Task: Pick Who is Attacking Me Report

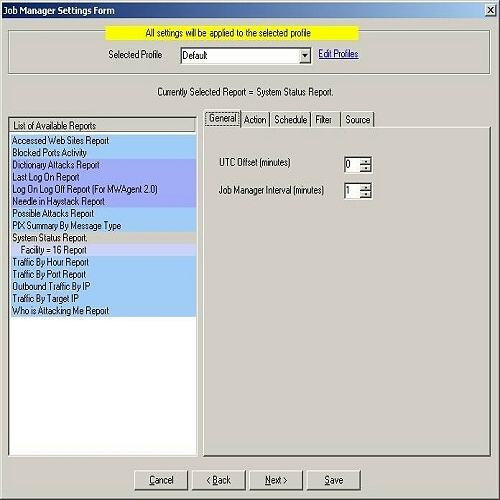Action: point(103,311)
